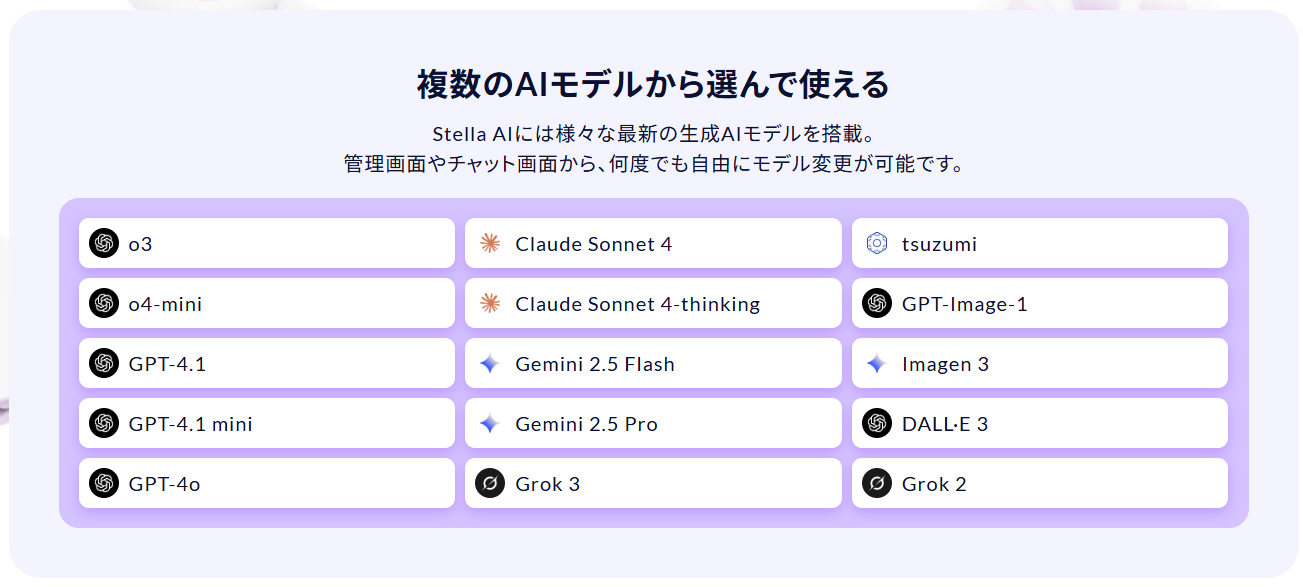Click the Claude starburst icon for Sonnet 4
The width and height of the screenshot is (1303, 587).
coord(489,243)
